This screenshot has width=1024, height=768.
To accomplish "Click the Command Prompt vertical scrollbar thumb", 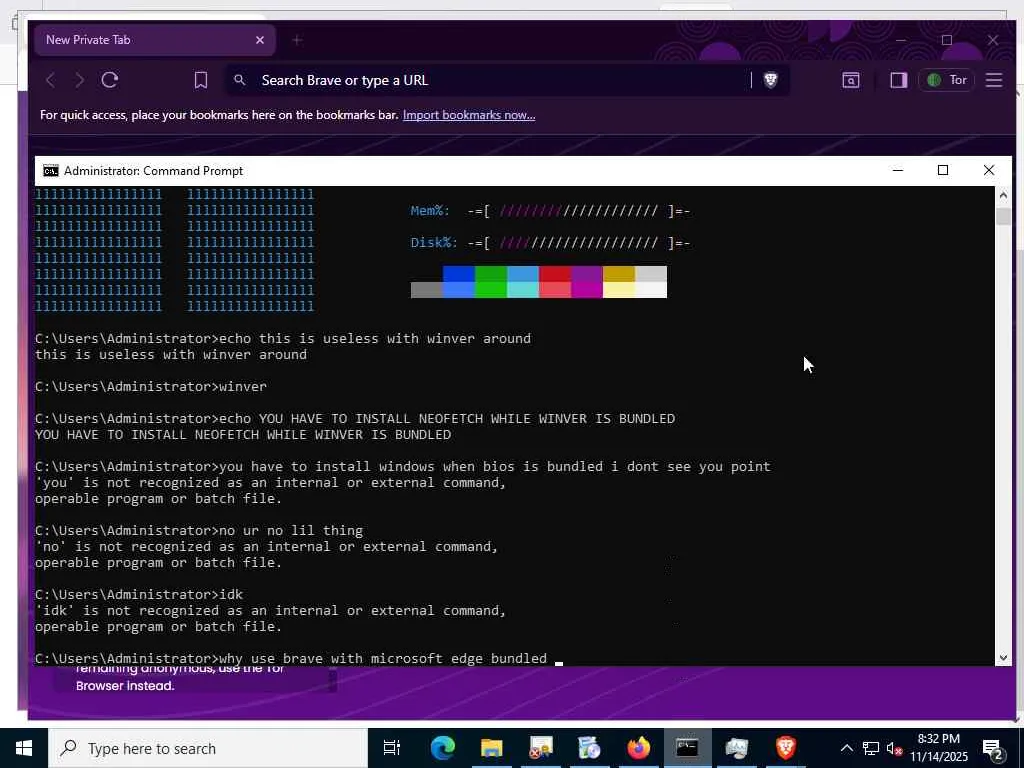I will click(1003, 216).
